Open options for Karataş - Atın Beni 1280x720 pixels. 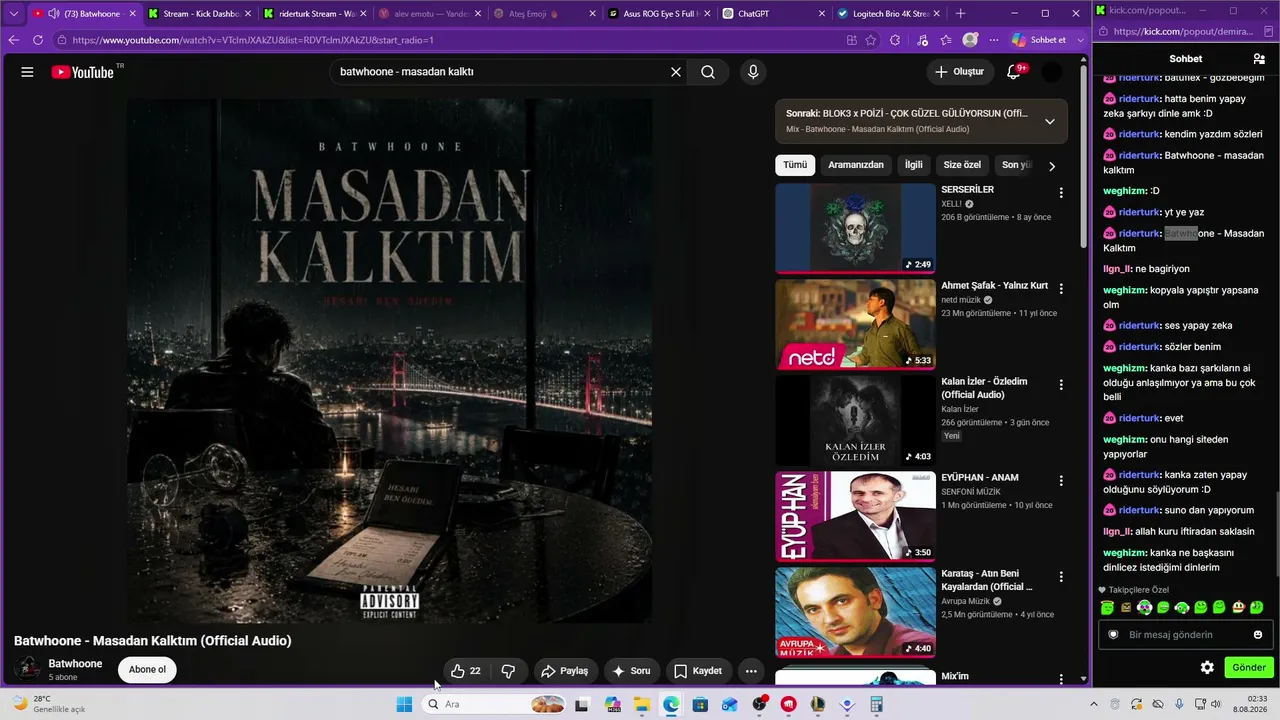[x=1061, y=576]
